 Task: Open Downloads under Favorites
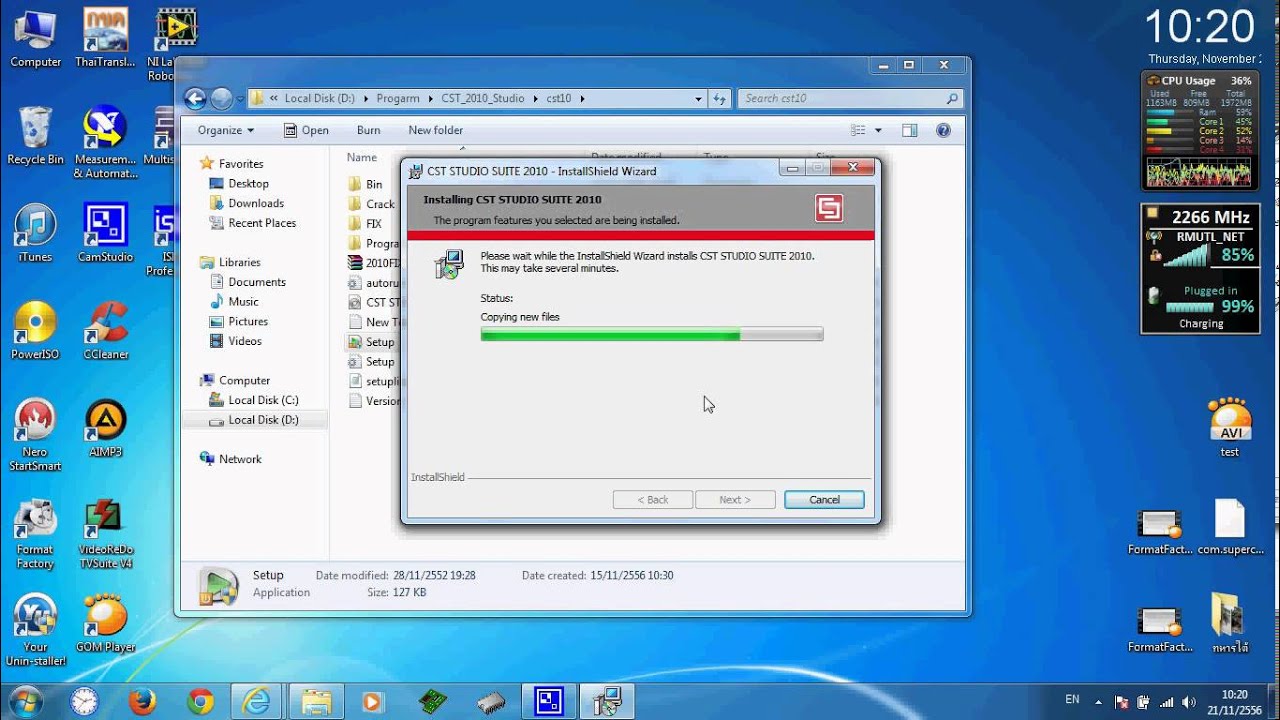pos(256,203)
